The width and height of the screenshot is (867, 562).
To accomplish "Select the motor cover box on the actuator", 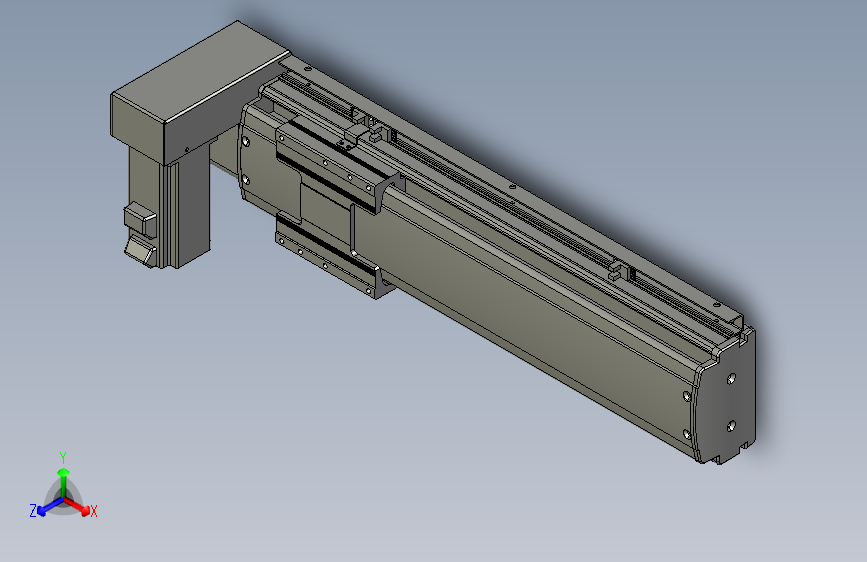I will 199,93.
